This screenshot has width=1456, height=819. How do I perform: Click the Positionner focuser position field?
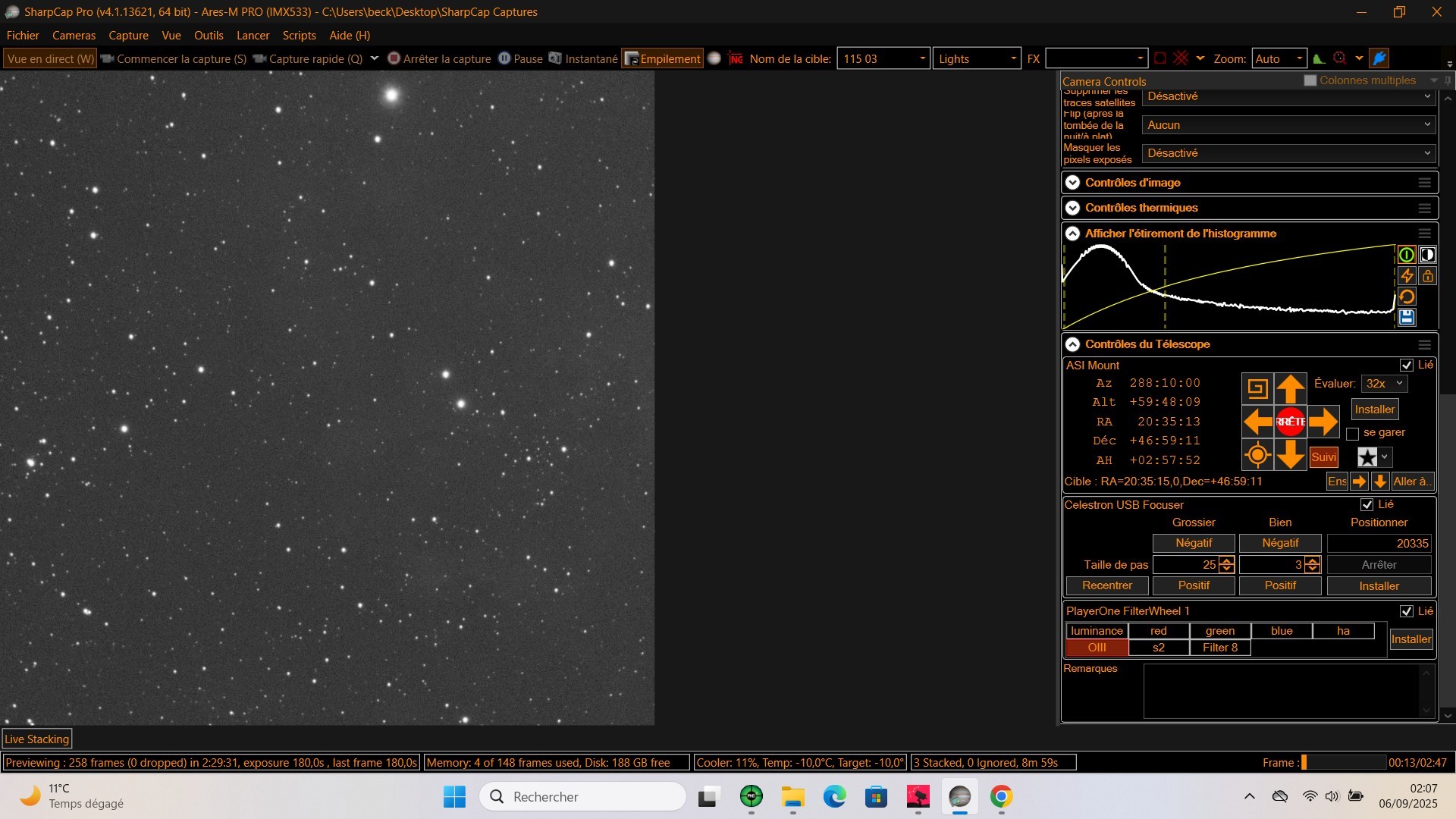click(1379, 544)
